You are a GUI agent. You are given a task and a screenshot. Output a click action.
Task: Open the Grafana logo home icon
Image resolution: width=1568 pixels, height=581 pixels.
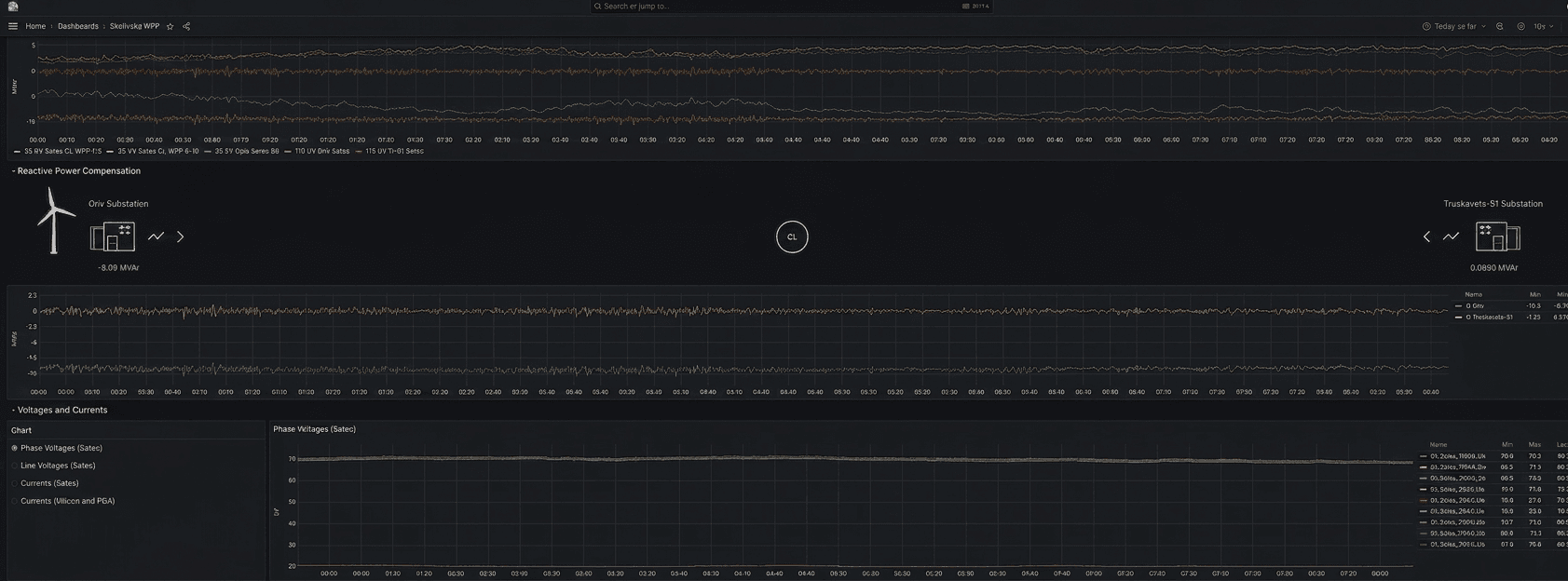[x=13, y=6]
